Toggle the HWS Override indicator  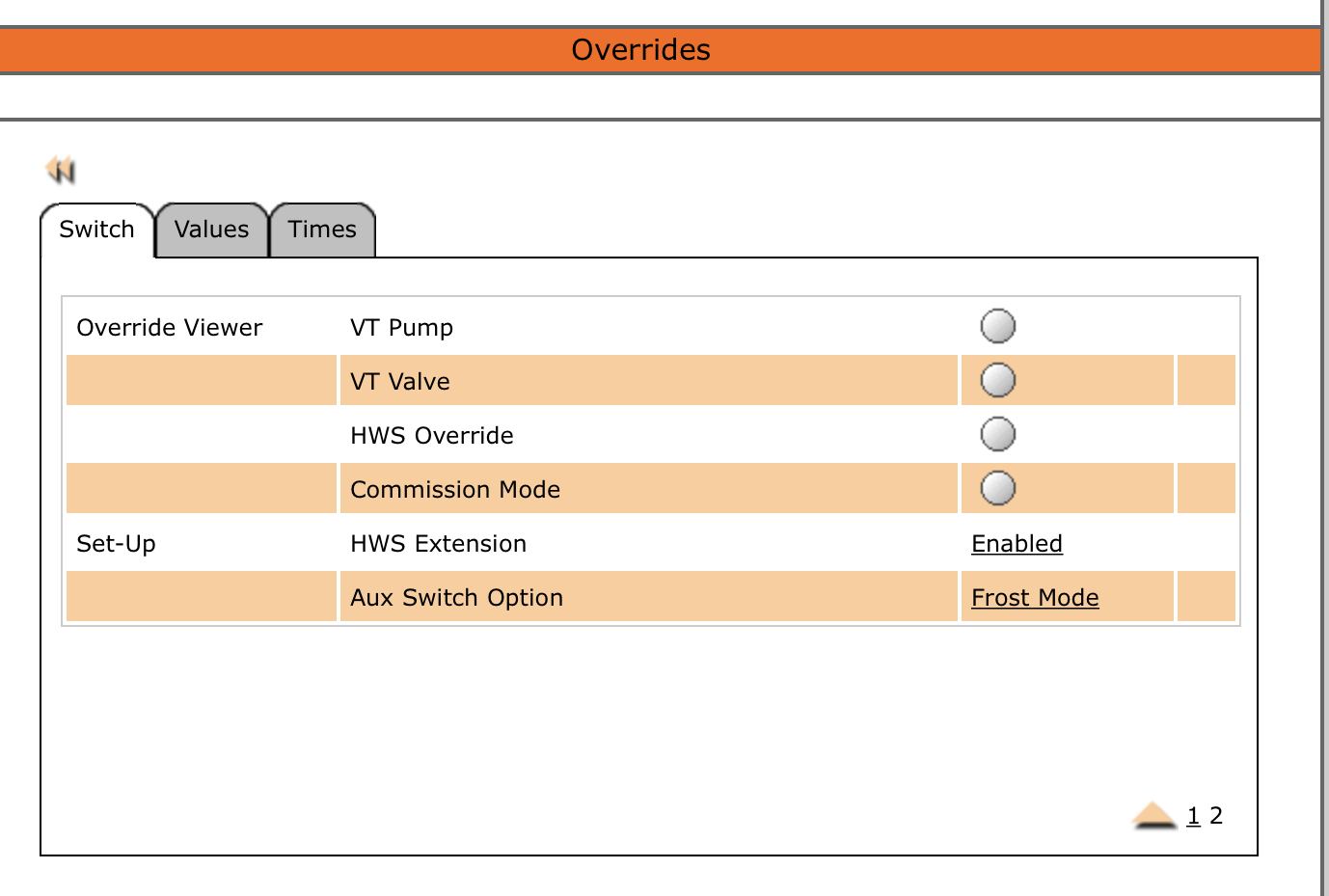997,434
